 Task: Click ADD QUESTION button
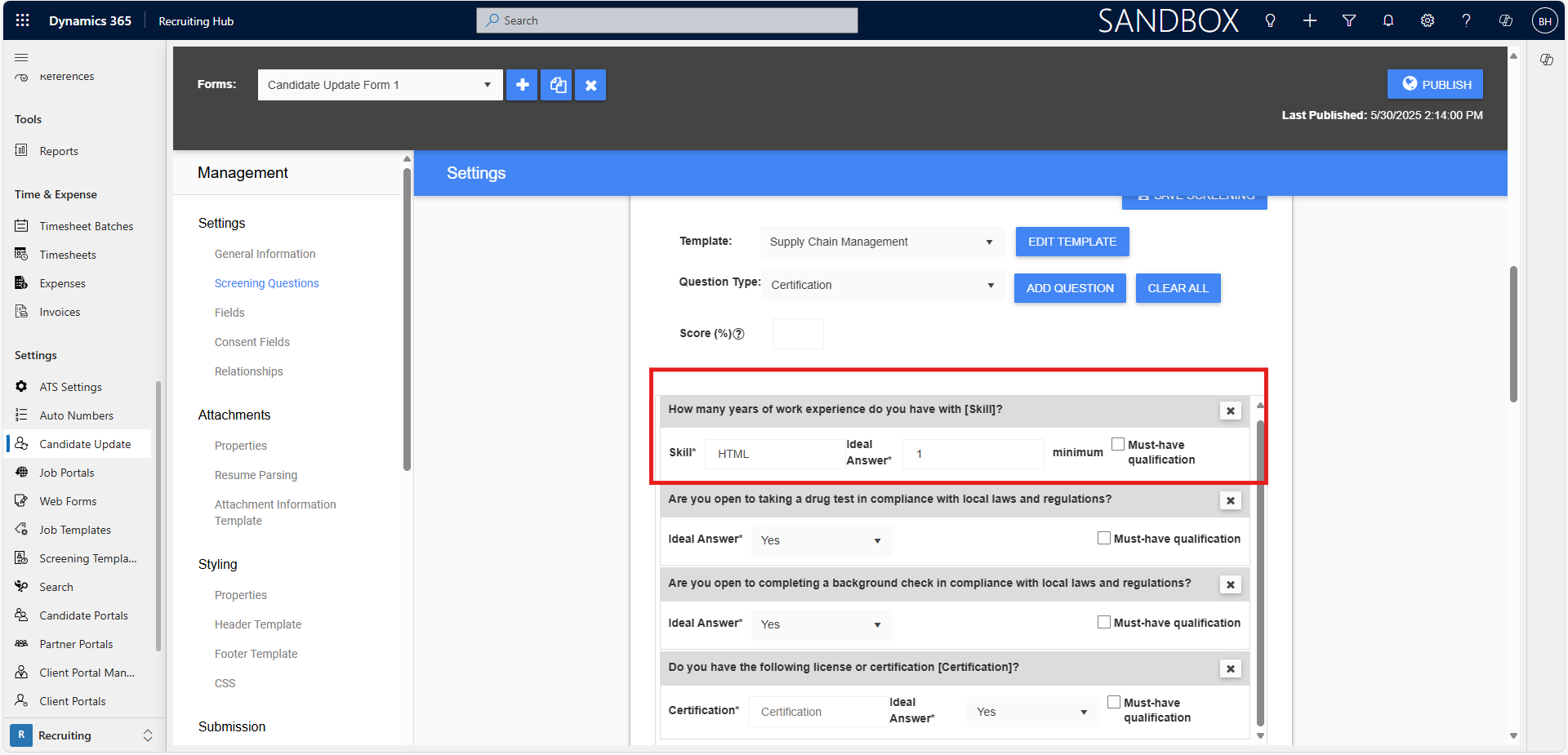click(1070, 288)
